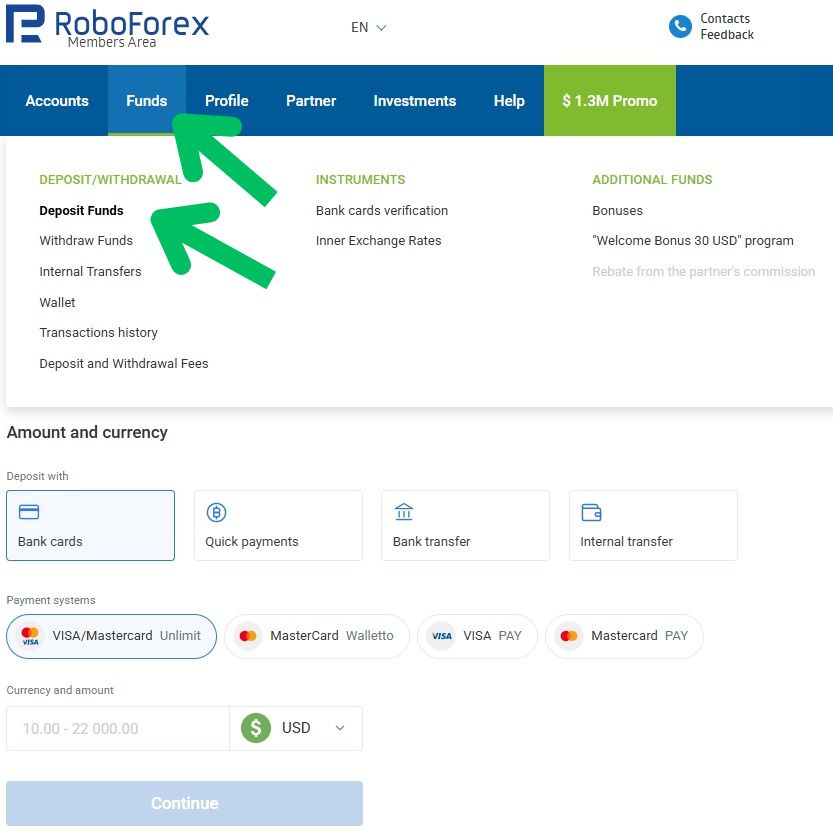Open the Funds menu tab
Screen dimensions: 833x837
coord(146,101)
